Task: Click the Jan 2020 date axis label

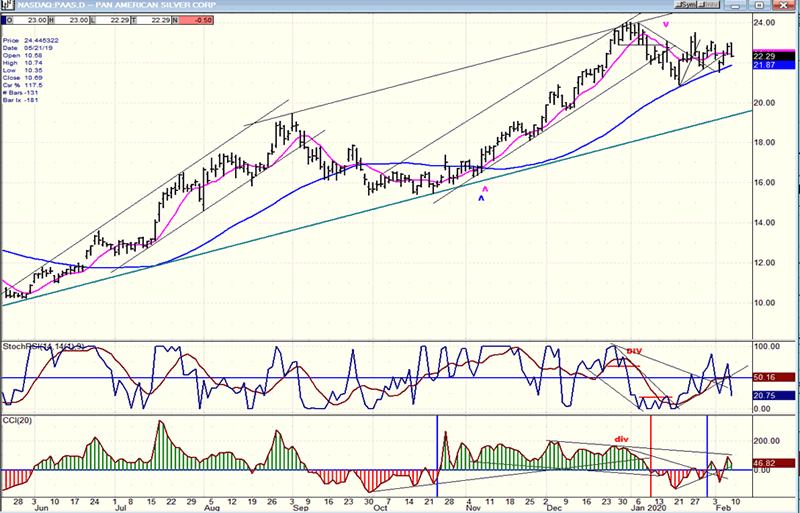Action: coord(650,506)
